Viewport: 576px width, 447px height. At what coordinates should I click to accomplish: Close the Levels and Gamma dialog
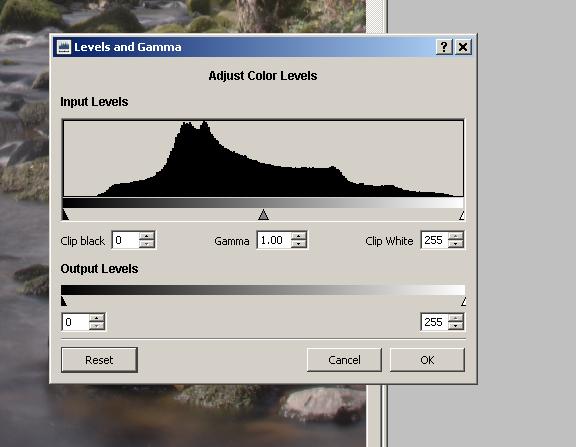point(463,47)
